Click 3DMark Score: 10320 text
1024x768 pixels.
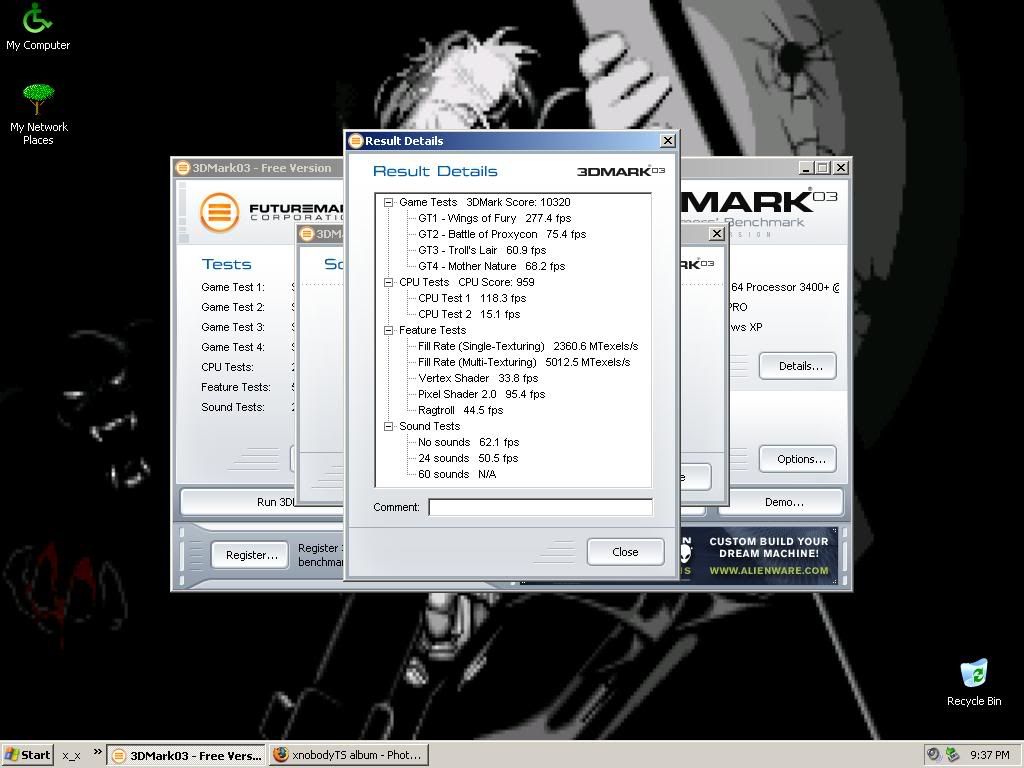tap(519, 202)
